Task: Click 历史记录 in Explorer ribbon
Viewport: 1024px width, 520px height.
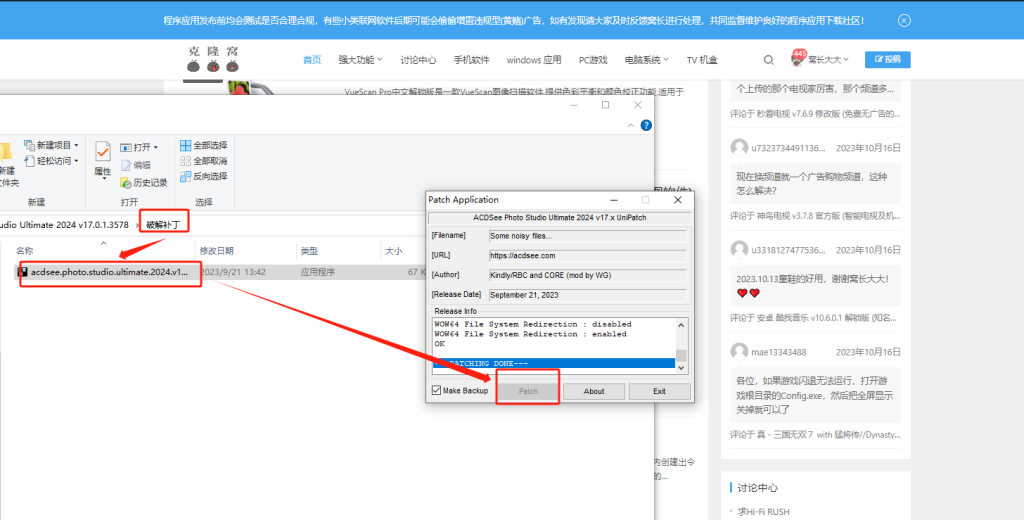Action: 144,183
